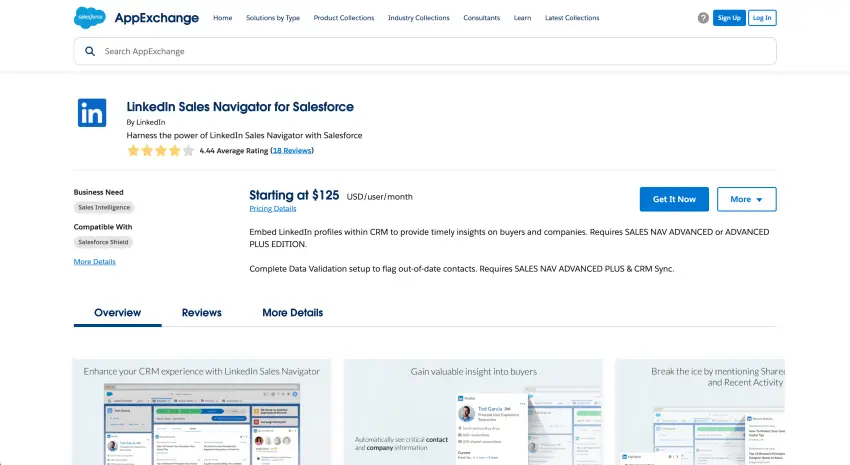The height and width of the screenshot is (465, 850).
Task: Open Industry Collections menu
Action: coord(418,18)
